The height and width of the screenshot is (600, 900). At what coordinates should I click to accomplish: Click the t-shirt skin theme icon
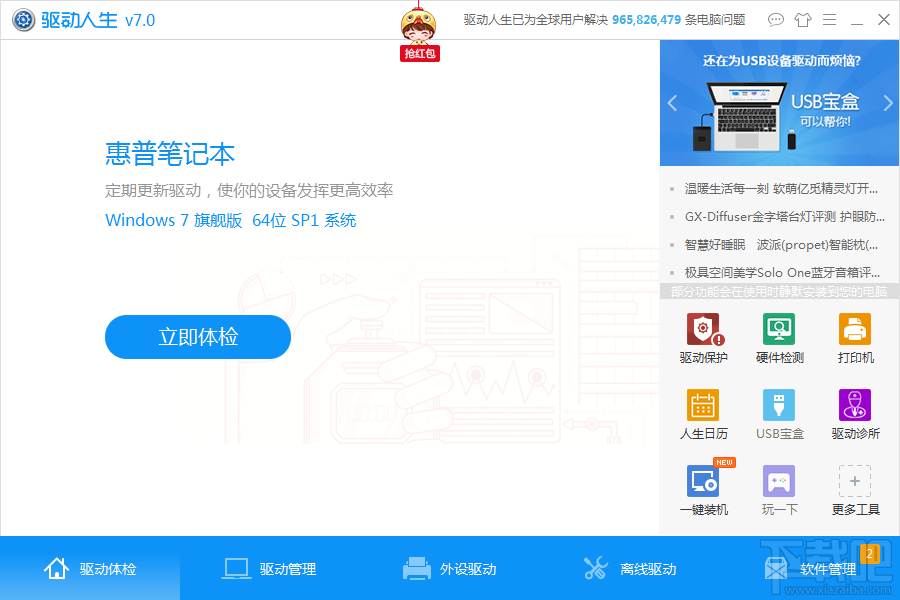point(803,19)
